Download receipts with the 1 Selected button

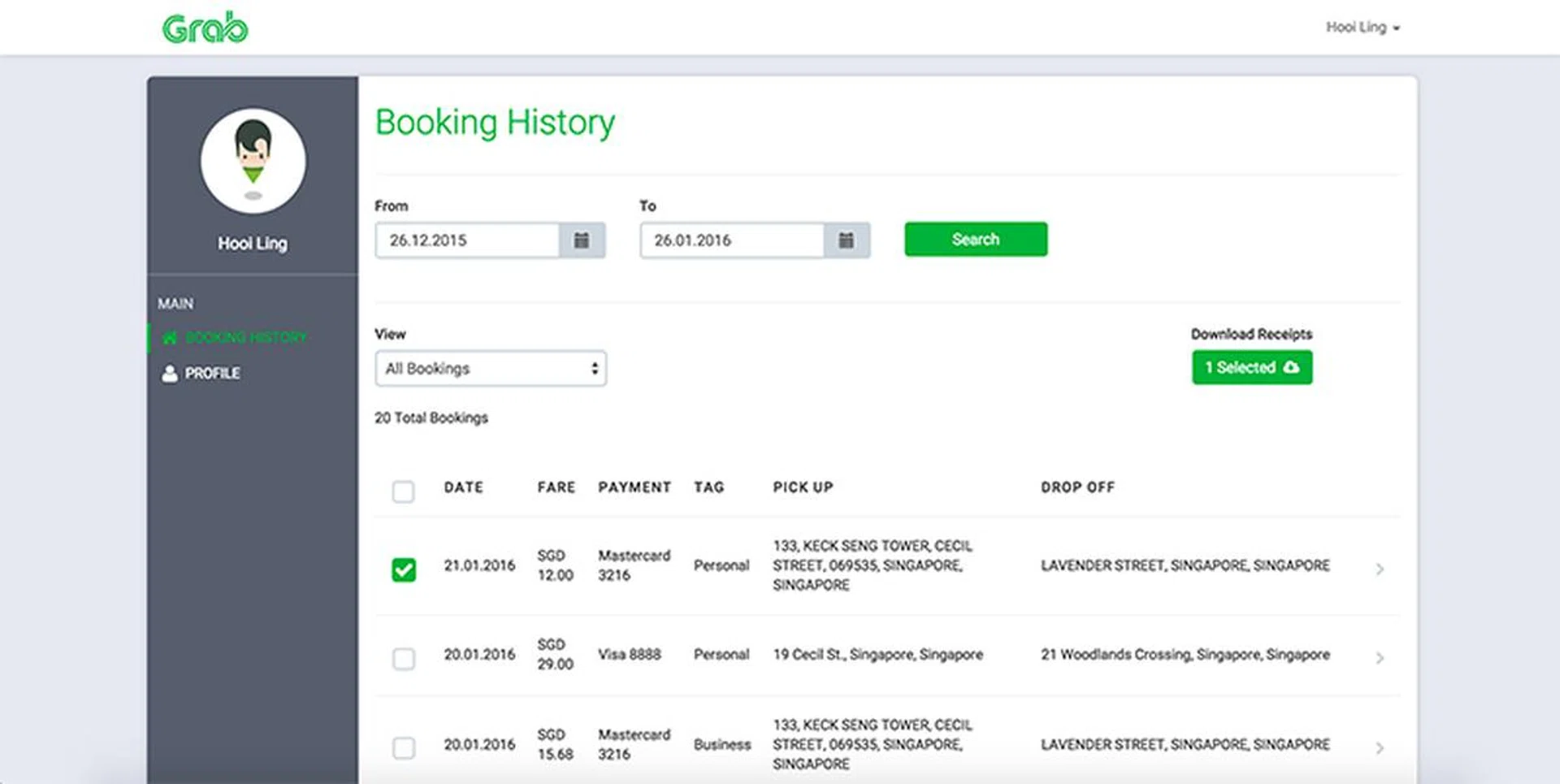pyautogui.click(x=1251, y=367)
